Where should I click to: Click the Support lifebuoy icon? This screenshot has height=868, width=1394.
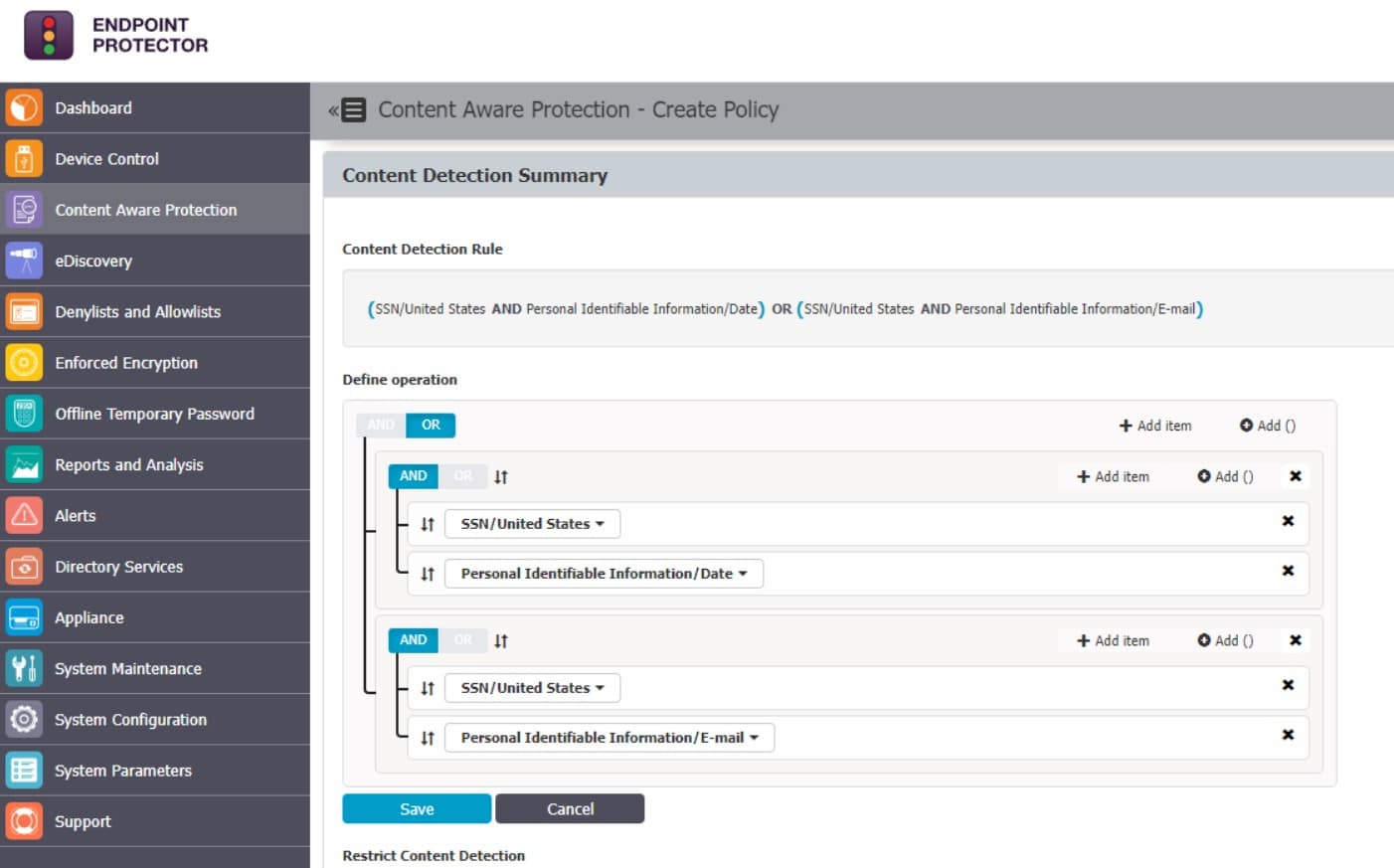[x=24, y=821]
